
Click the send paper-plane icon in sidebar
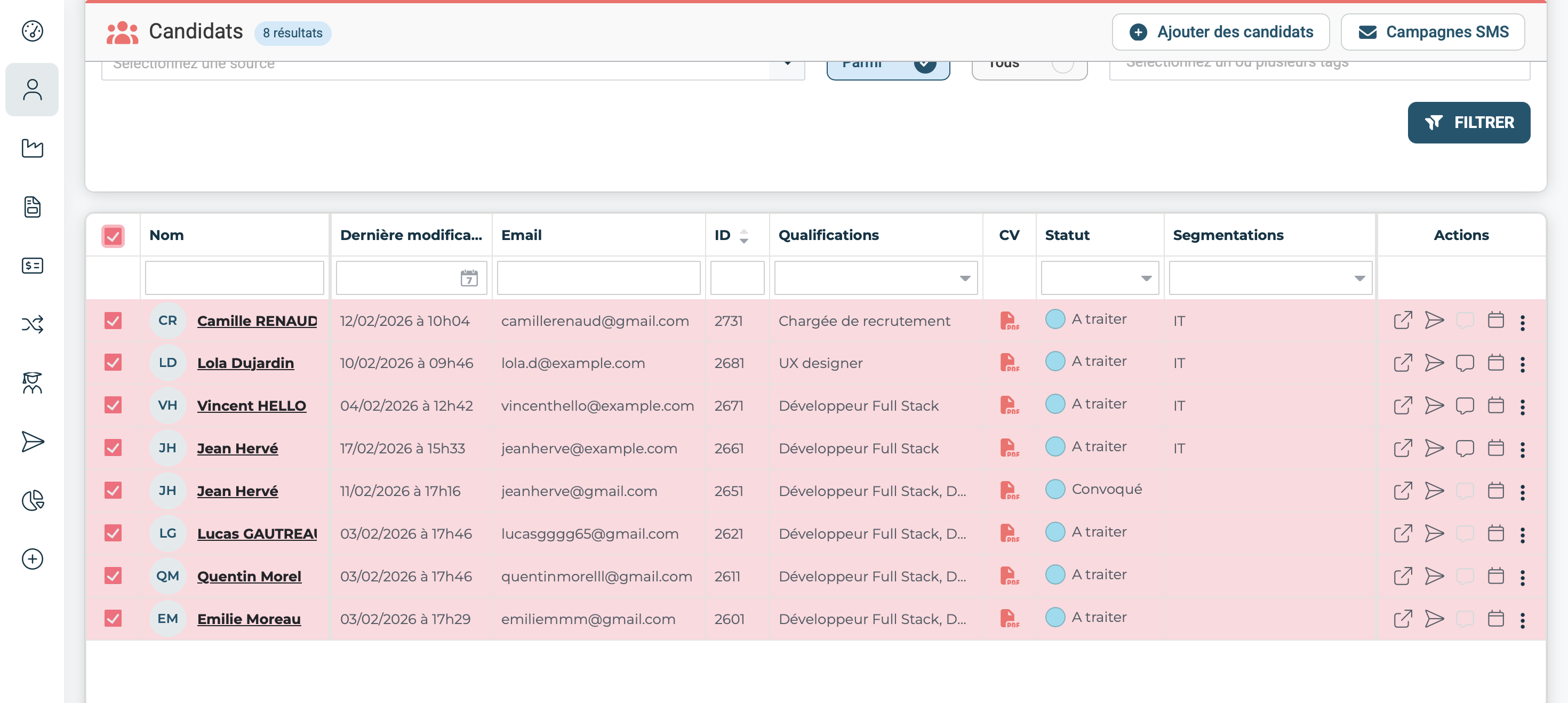tap(32, 441)
